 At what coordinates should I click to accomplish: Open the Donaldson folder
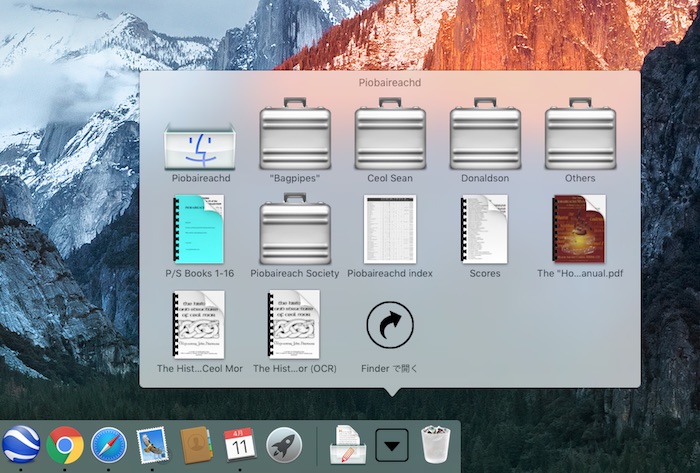(485, 135)
